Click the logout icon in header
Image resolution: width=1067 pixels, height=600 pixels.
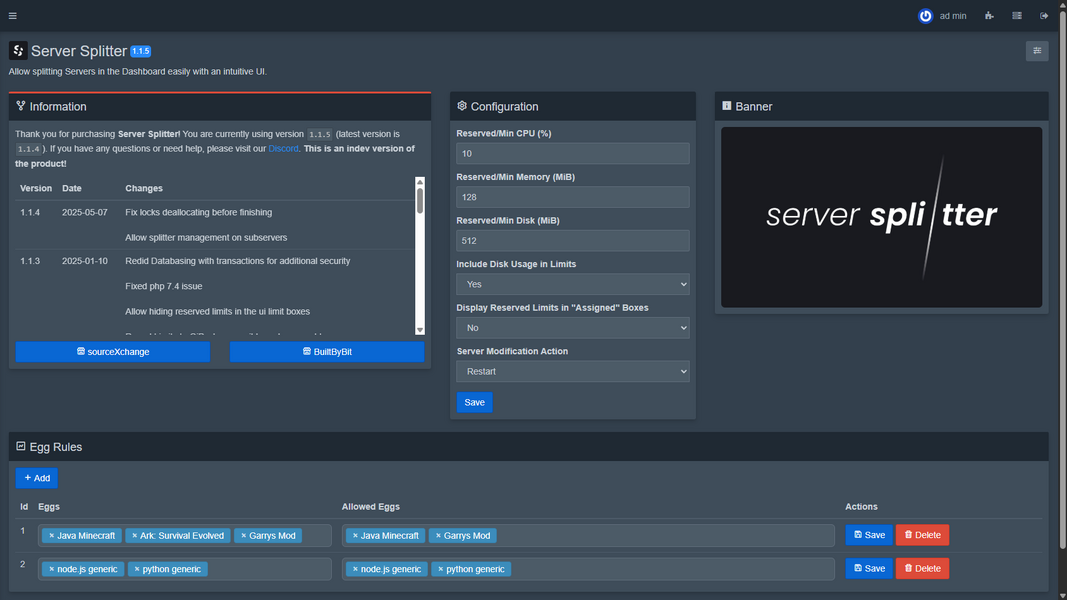pos(1044,16)
